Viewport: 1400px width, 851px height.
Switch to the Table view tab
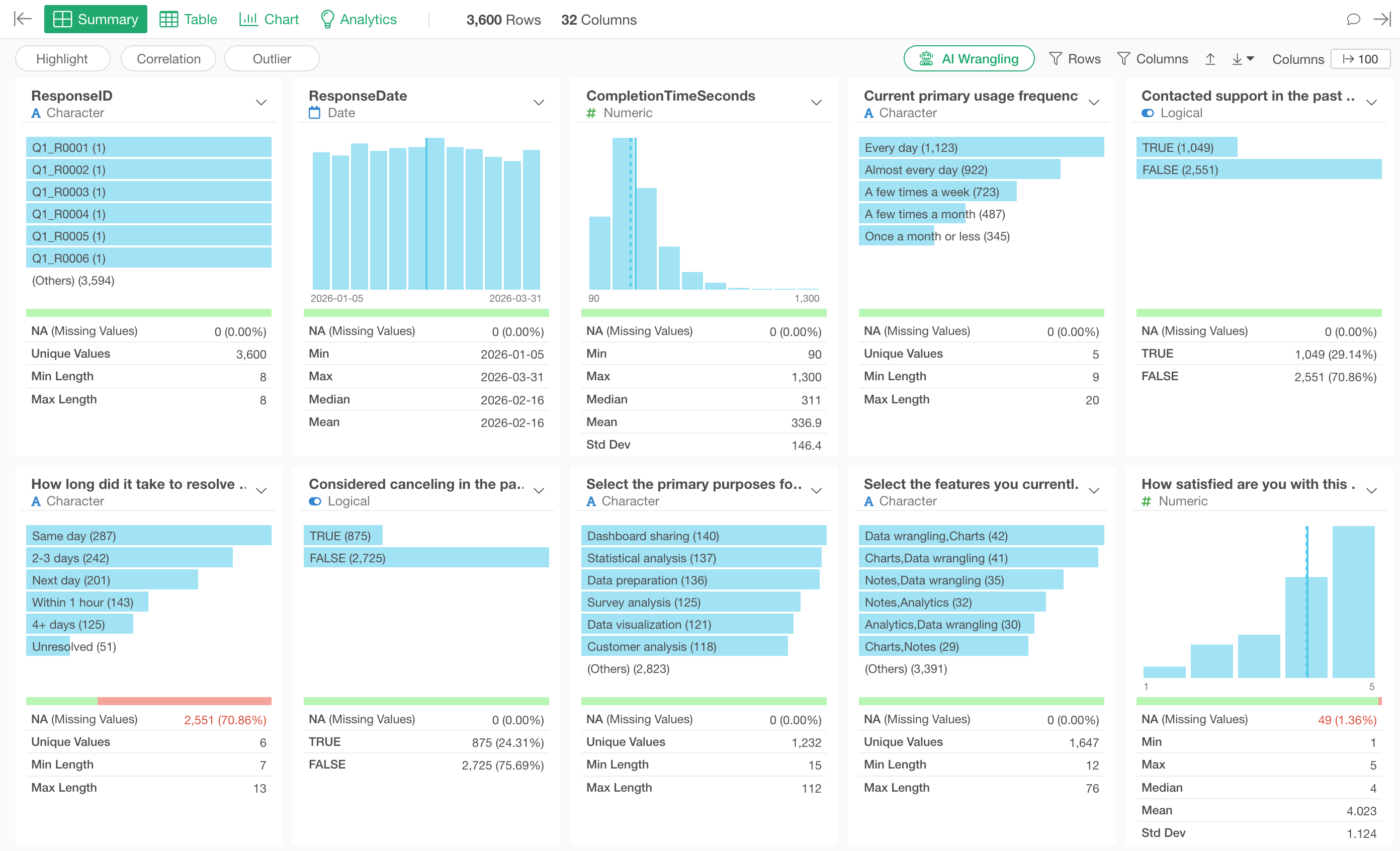coord(189,19)
